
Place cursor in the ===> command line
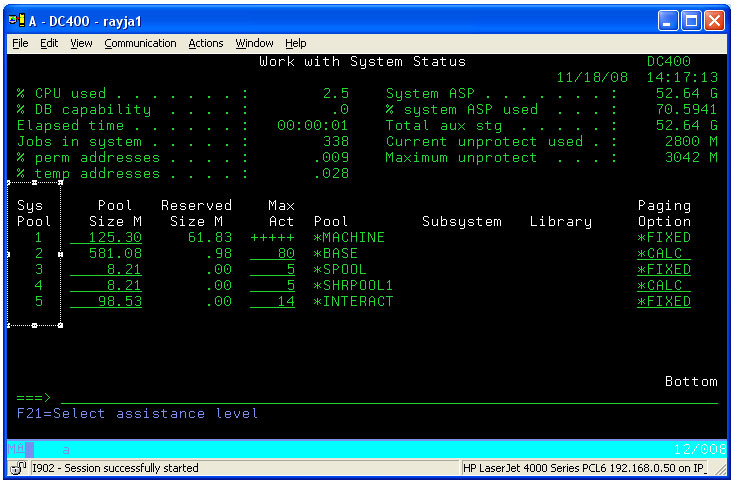388,398
